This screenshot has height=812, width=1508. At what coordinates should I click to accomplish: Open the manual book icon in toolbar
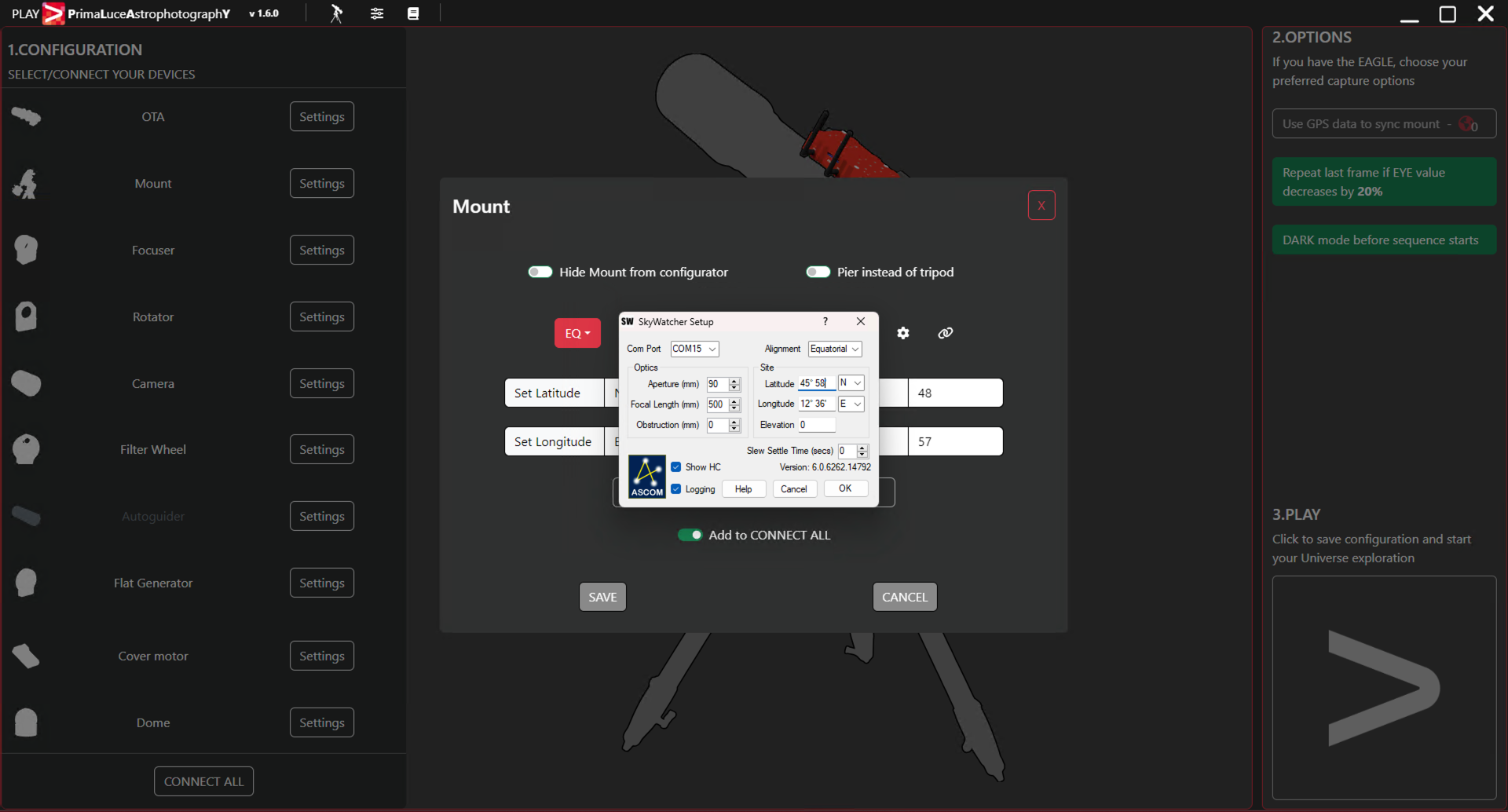413,13
